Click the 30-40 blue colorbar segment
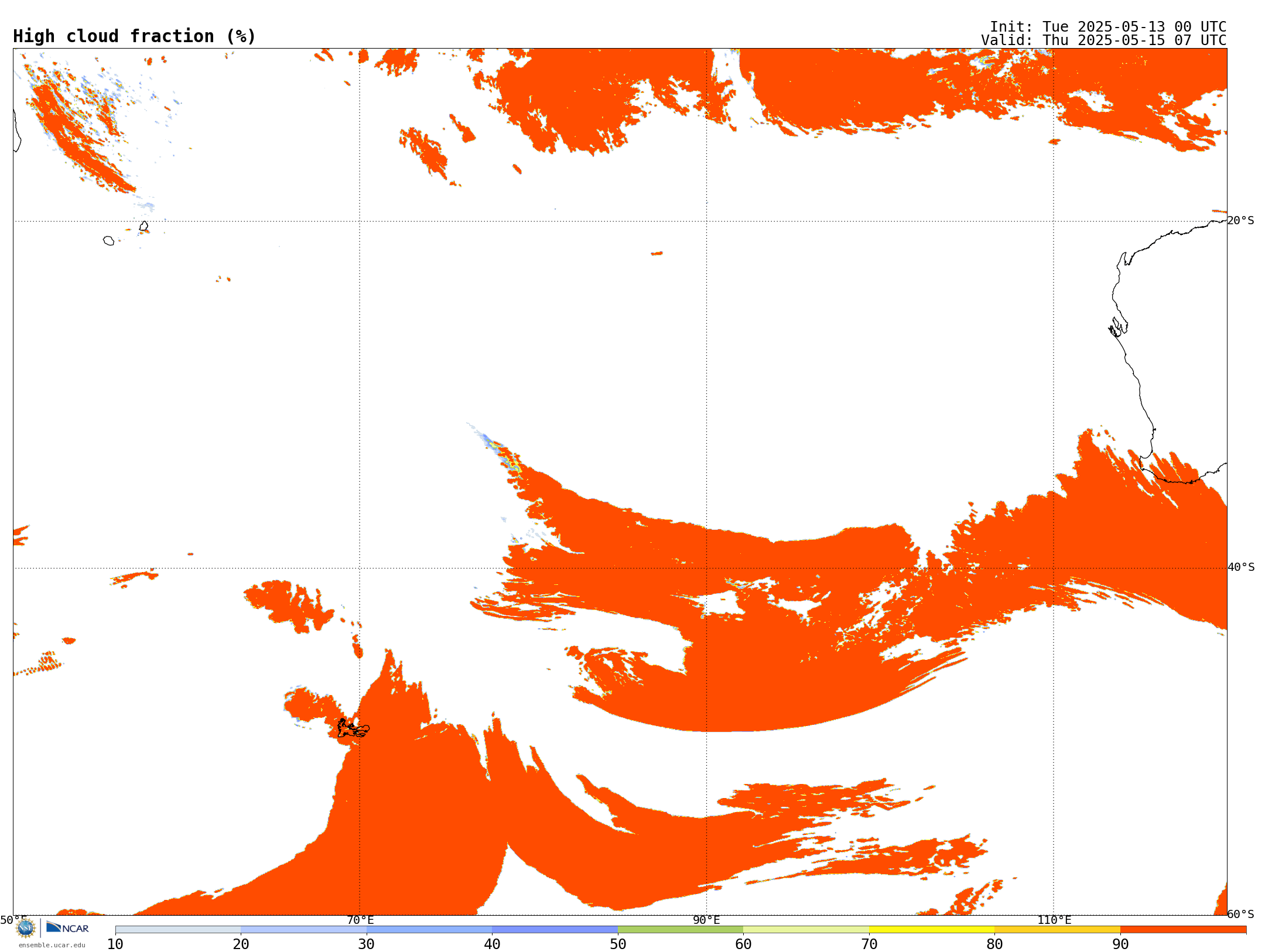The height and width of the screenshot is (952, 1265). coord(429,930)
